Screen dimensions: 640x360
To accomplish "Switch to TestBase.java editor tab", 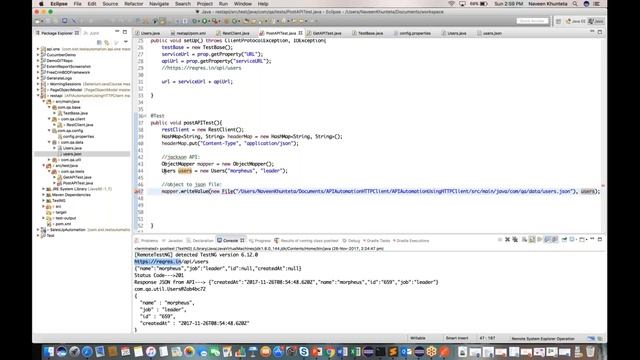I will [x=367, y=33].
